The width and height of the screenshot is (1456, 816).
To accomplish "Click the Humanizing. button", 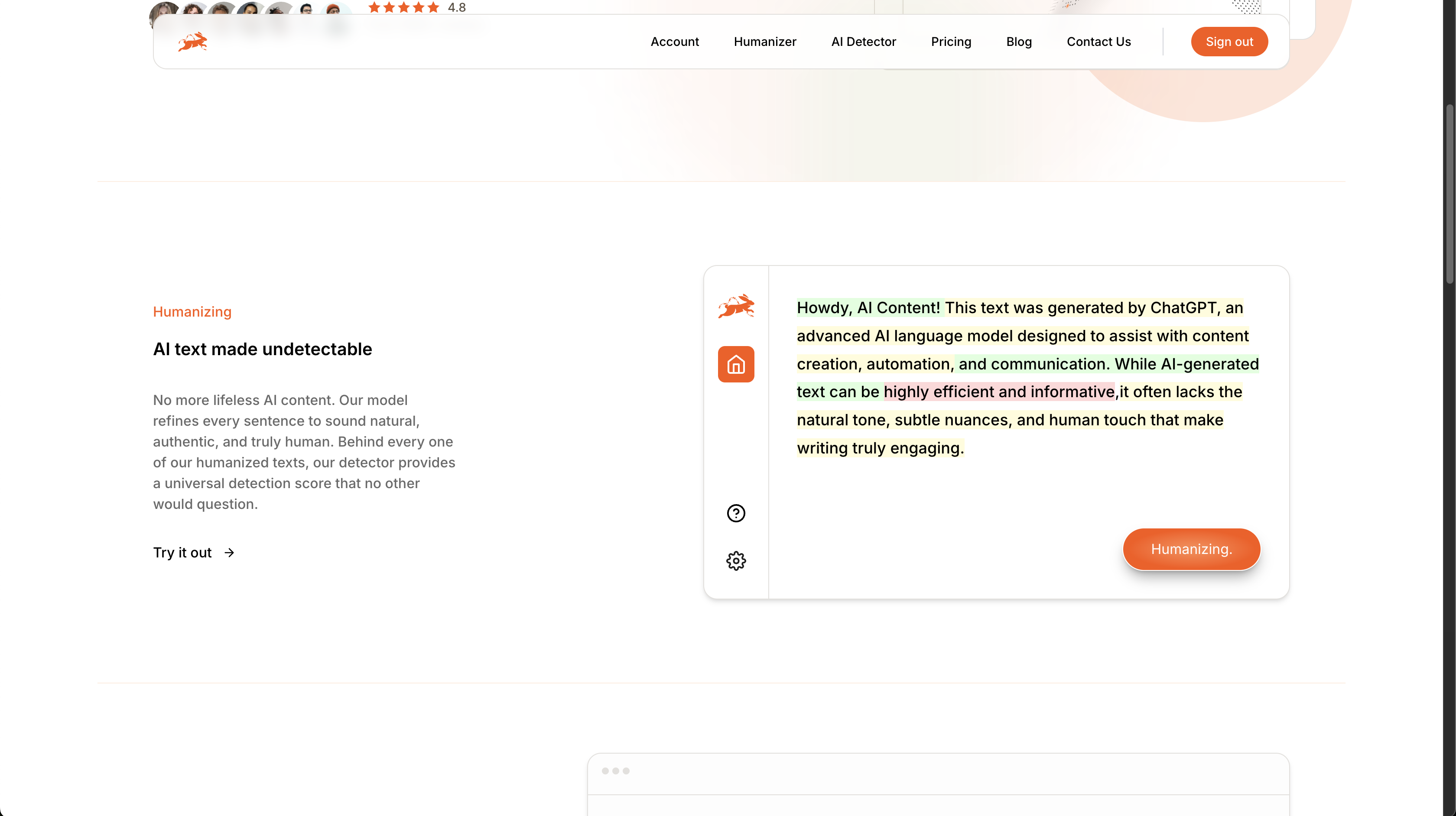I will tap(1191, 549).
